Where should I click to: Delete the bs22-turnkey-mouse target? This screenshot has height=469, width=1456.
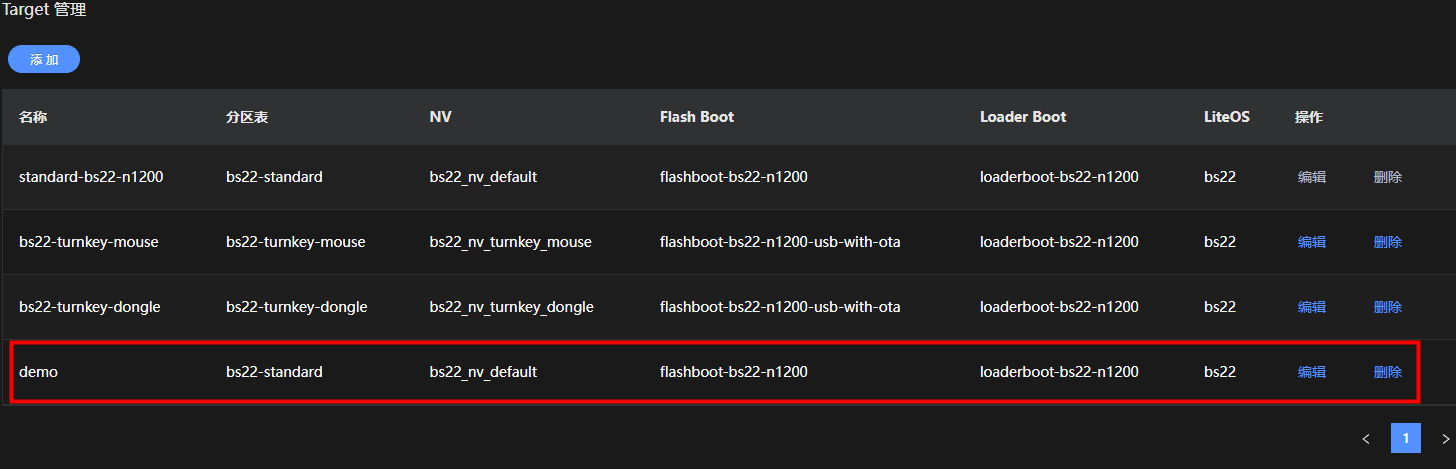pos(1387,242)
